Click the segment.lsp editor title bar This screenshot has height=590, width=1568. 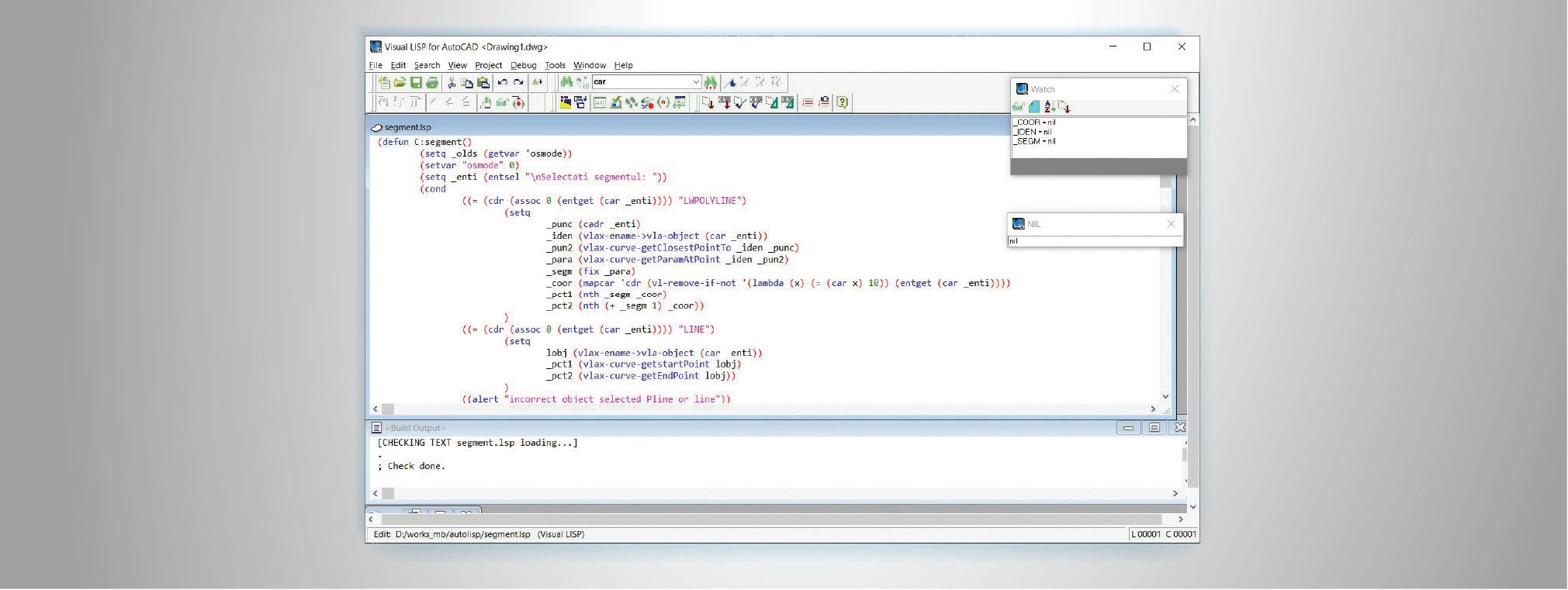[x=691, y=127]
